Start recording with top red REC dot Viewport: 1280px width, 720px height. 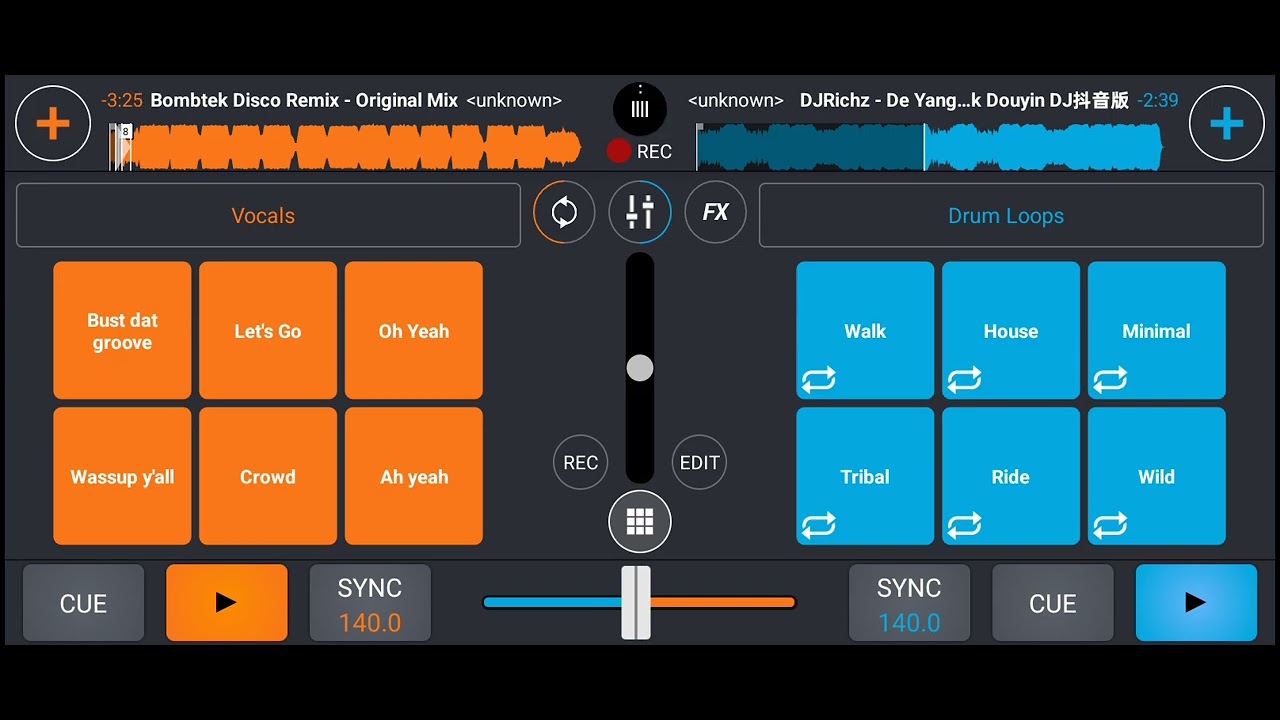pos(619,151)
